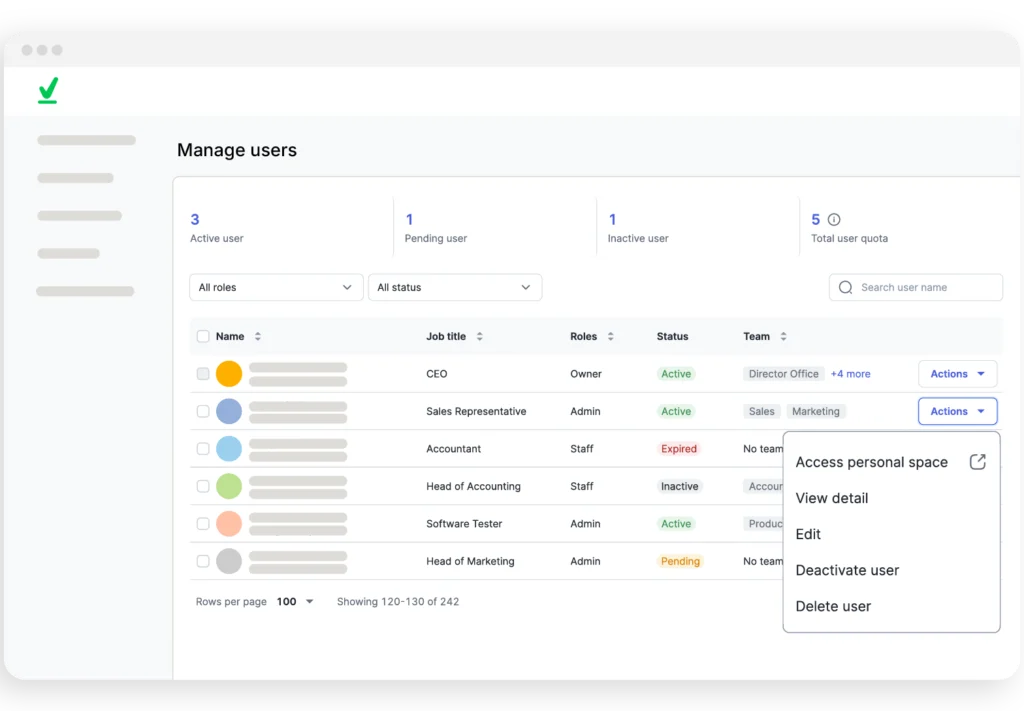Click the magnifier icon in the search box
1024x711 pixels.
coord(846,287)
